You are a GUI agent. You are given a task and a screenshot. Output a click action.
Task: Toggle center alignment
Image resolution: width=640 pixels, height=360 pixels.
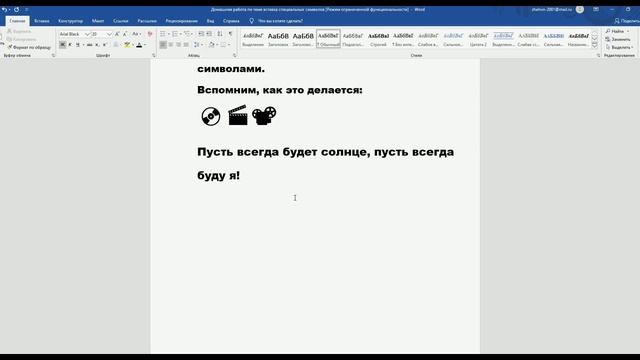point(171,44)
